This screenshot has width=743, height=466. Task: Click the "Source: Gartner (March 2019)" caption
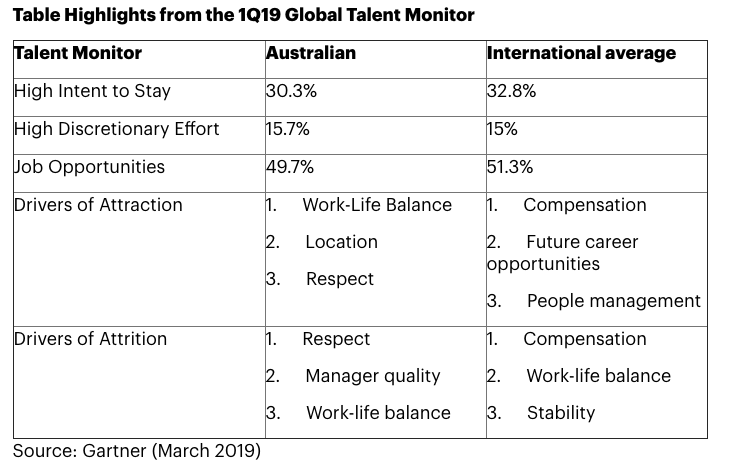point(137,451)
